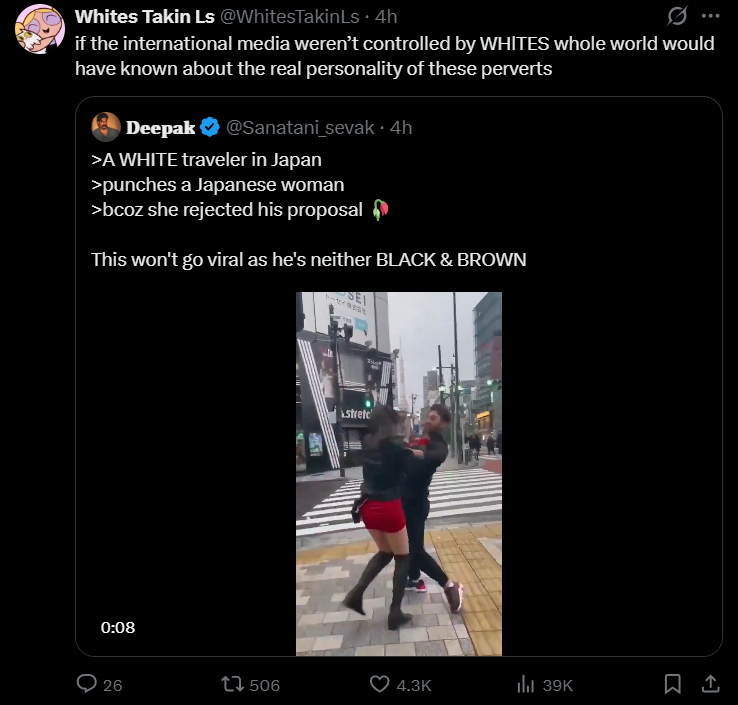This screenshot has width=738, height=705.
Task: Click the repost arrows icon
Action: [232, 684]
